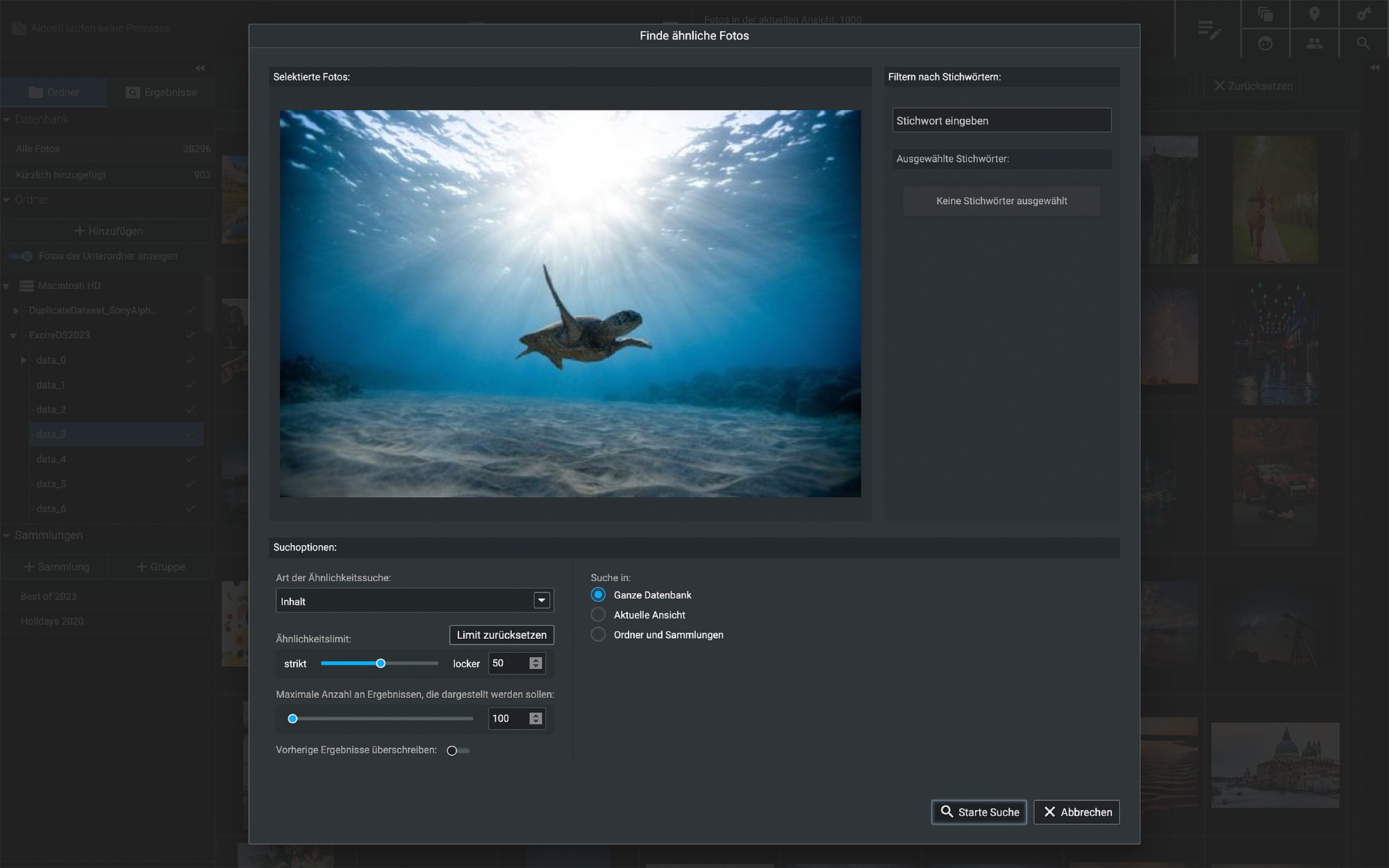Switch to the Ergebnisse tab
The image size is (1389, 868).
coord(161,92)
